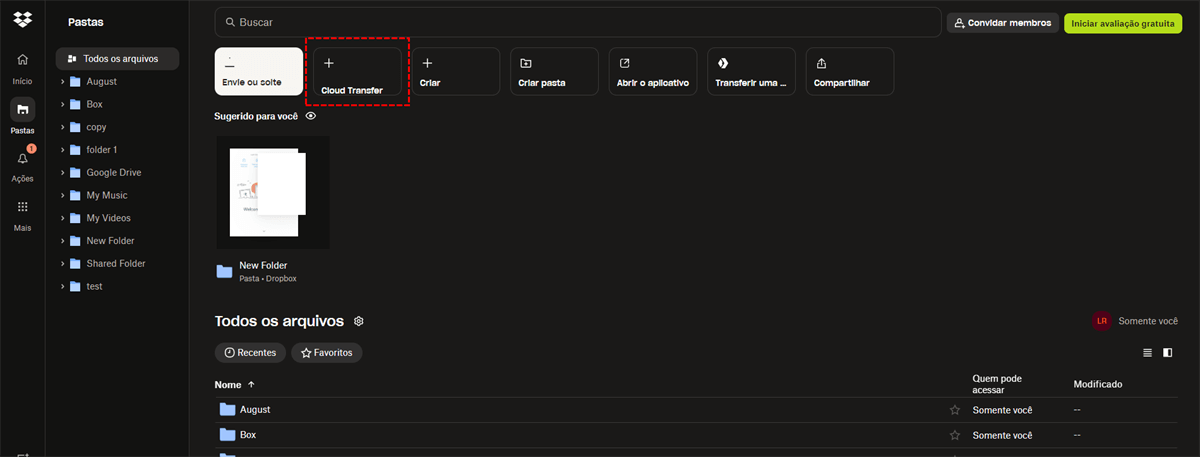1200x457 pixels.
Task: Open the Ações notifications bell
Action: coord(22,159)
